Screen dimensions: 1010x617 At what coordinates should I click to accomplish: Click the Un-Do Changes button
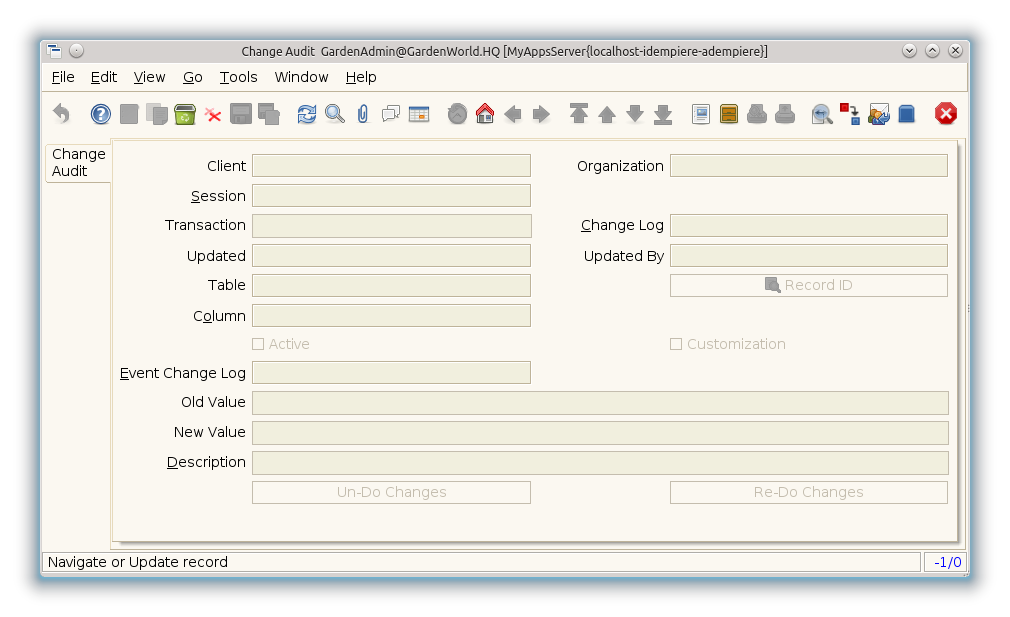click(x=391, y=492)
